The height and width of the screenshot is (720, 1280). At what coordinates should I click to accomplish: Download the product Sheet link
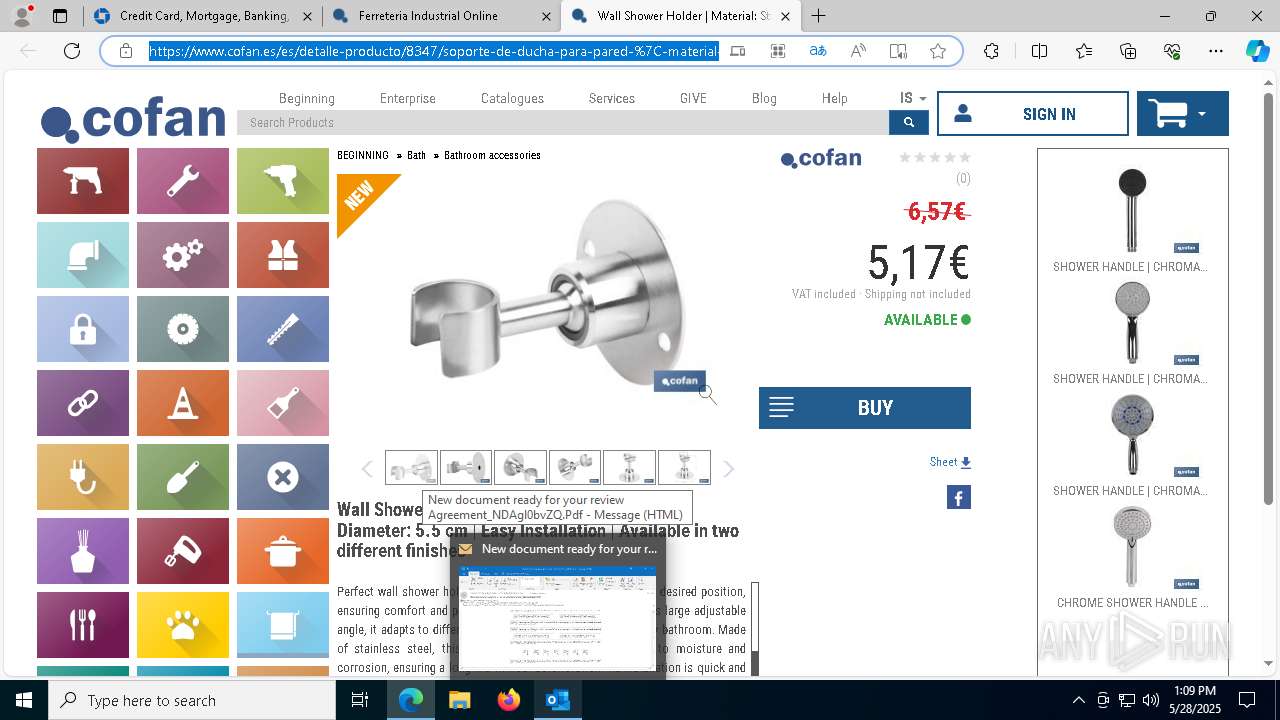(x=950, y=462)
